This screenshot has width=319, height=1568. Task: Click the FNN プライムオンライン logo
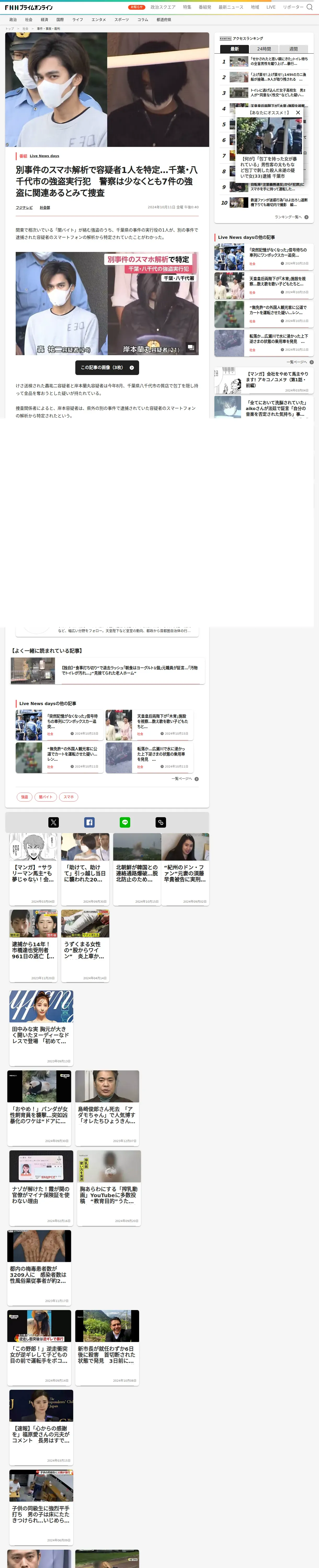click(29, 7)
